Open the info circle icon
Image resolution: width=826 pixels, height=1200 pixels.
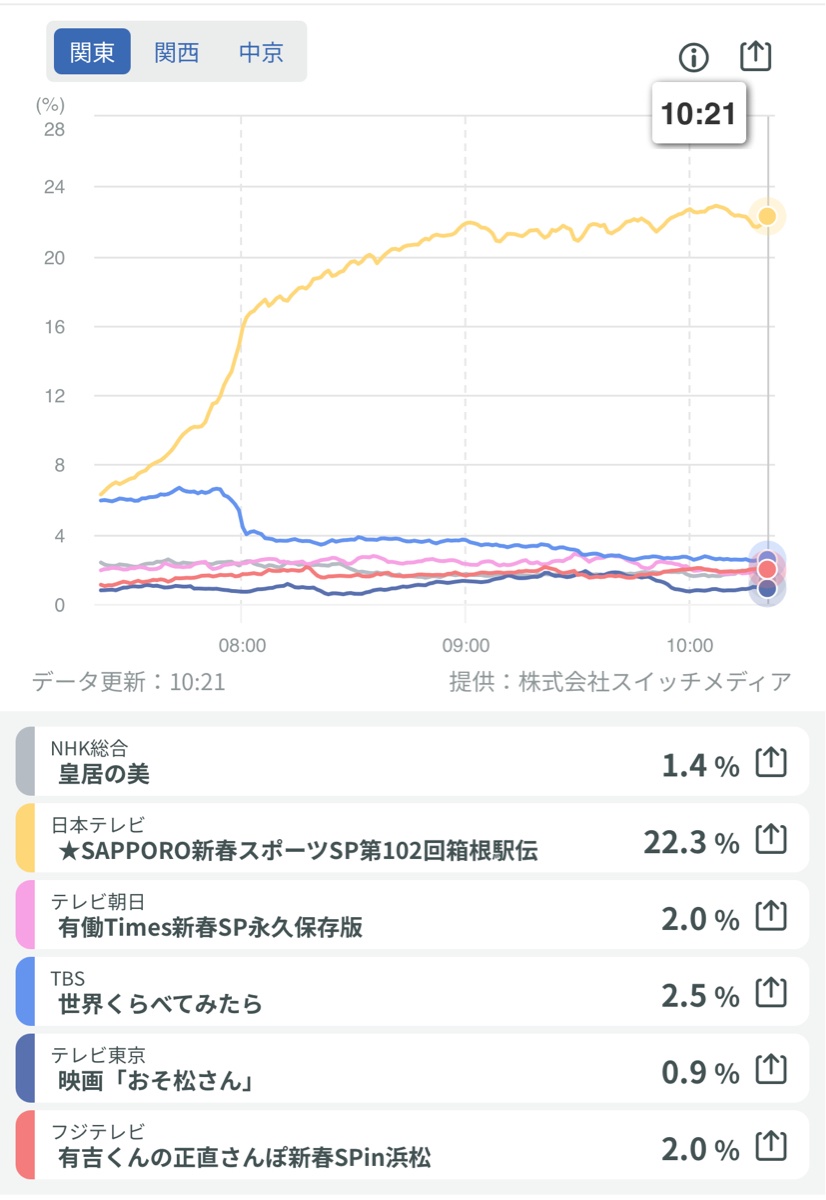pyautogui.click(x=693, y=57)
